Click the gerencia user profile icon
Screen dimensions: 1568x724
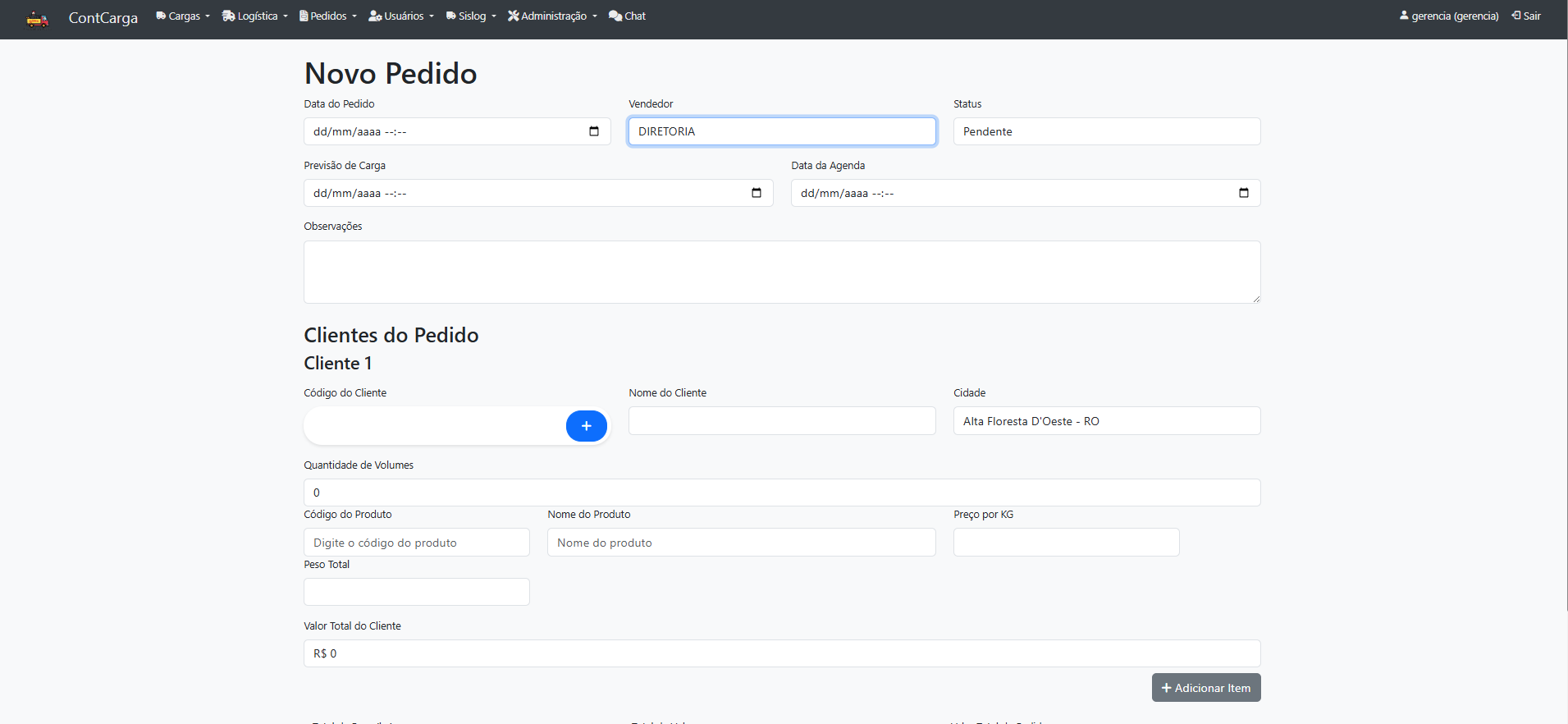point(1404,16)
